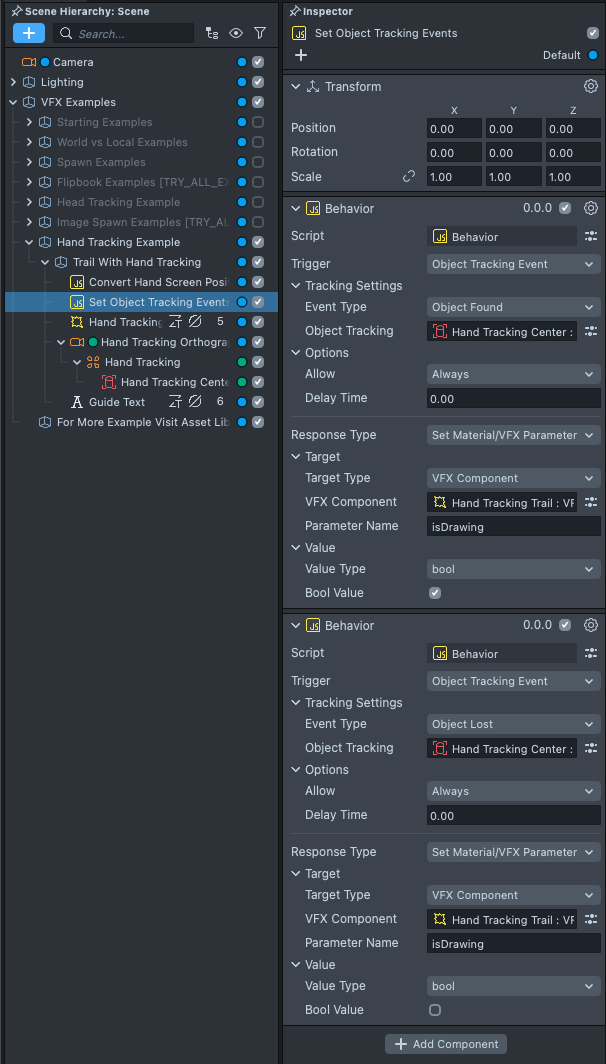Open settings gear of the second Behavior component

tap(591, 625)
